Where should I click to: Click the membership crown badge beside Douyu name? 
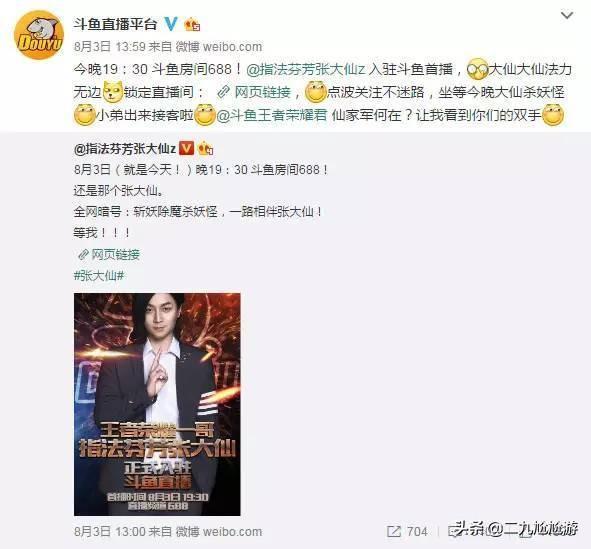click(192, 25)
